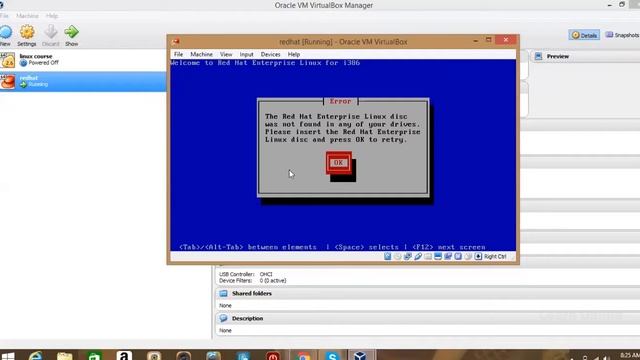The image size is (640, 360).
Task: Click the host key arrow indicator icon
Action: (x=478, y=256)
